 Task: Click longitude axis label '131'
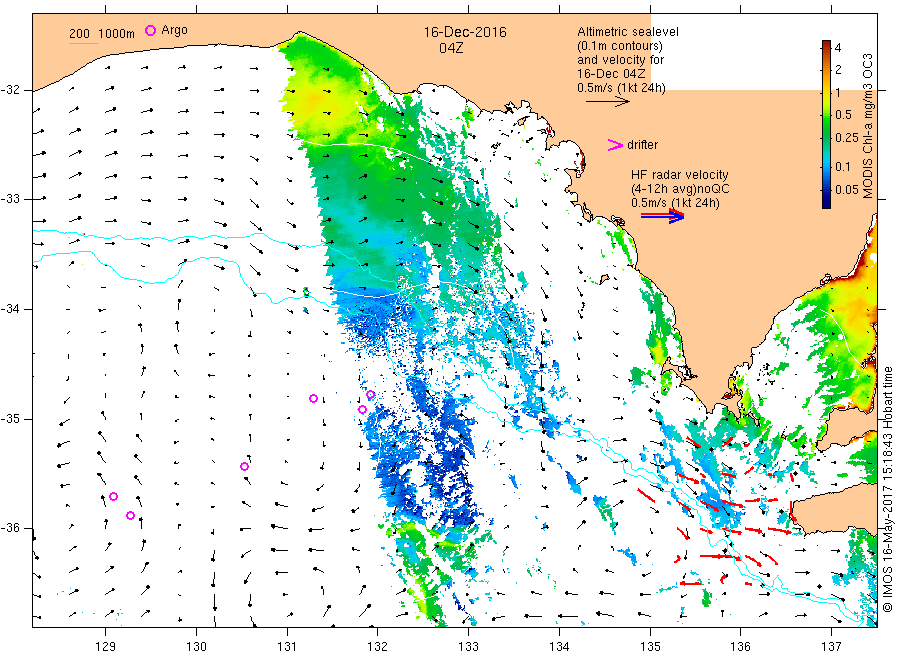287,647
